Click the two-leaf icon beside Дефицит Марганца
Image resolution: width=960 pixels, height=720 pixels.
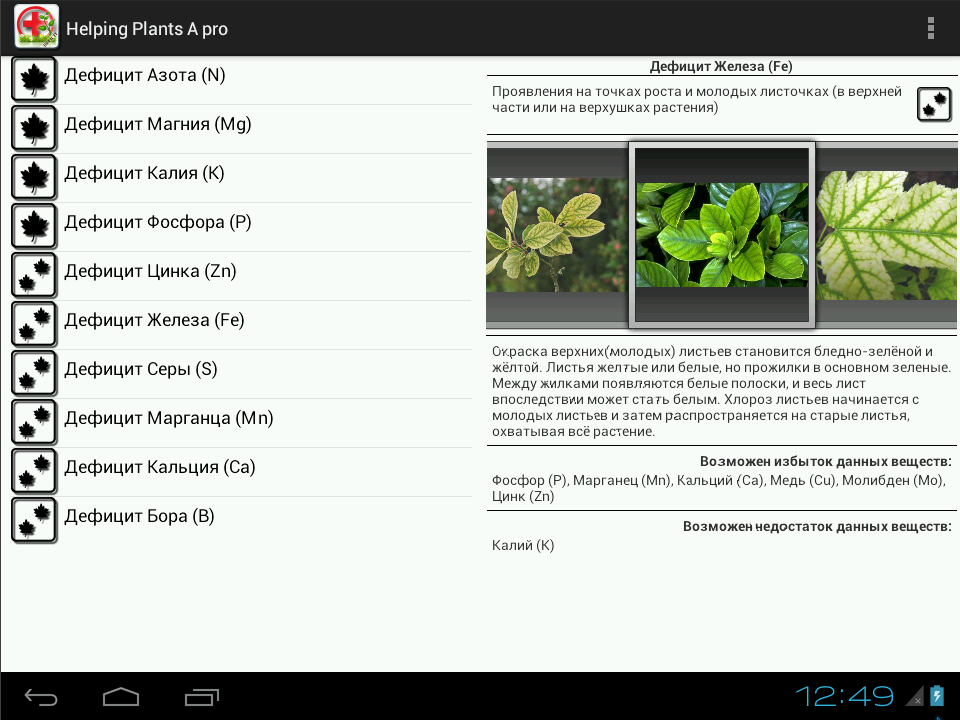[34, 422]
